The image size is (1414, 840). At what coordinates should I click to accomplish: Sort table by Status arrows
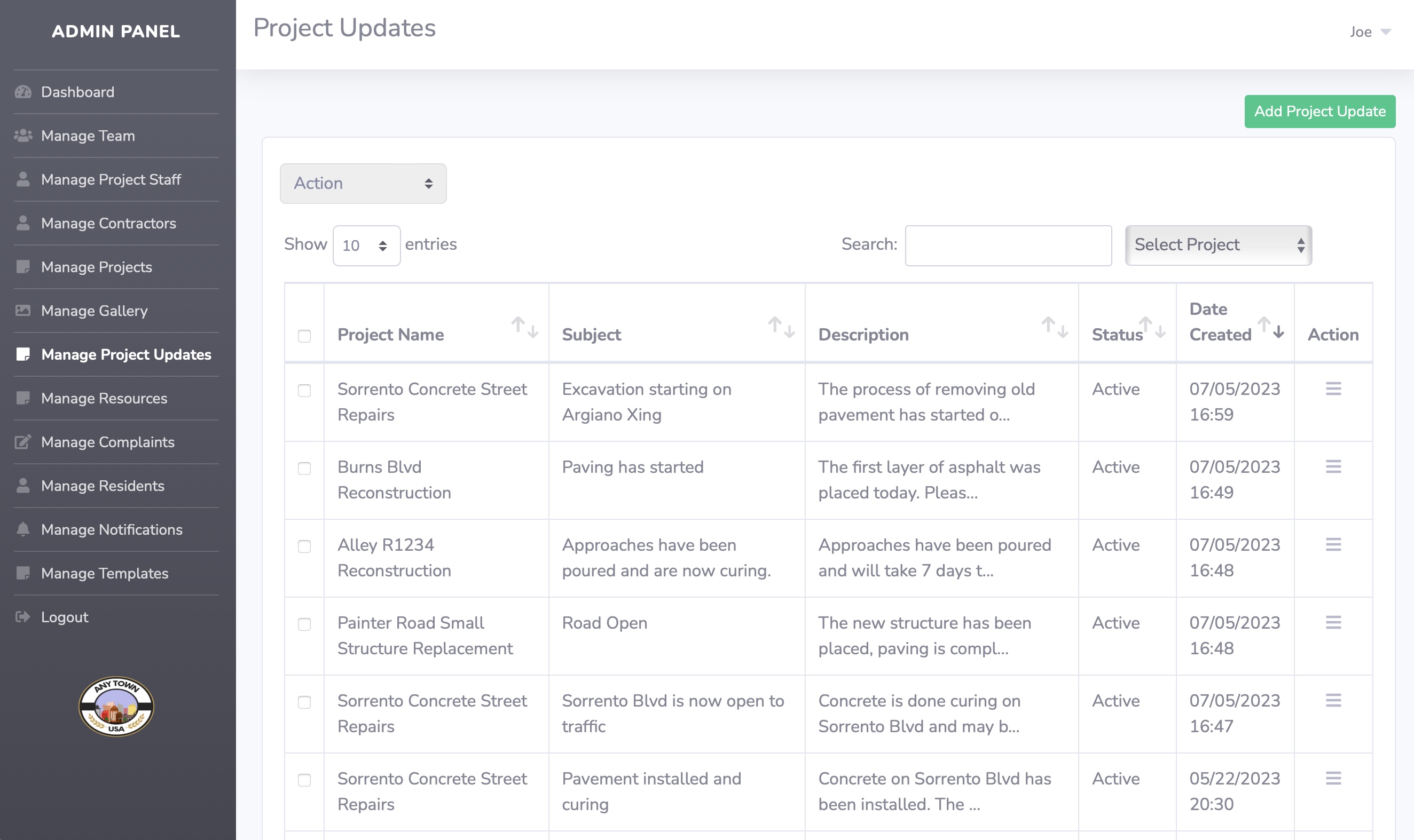pos(1153,328)
